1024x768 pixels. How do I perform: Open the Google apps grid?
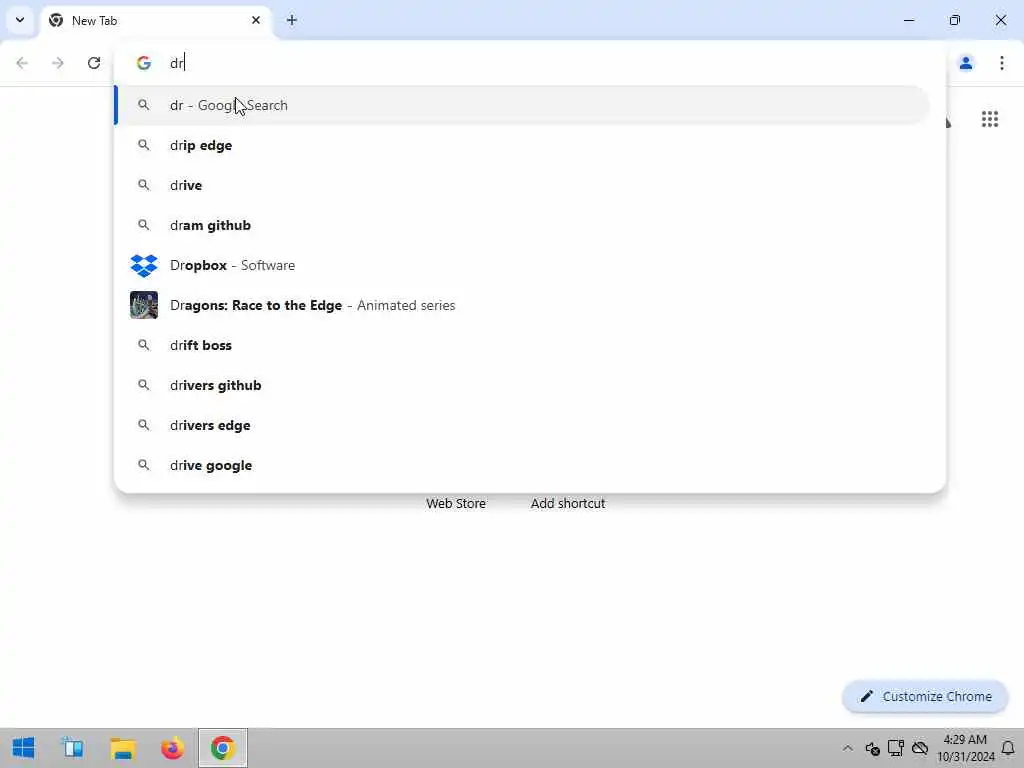pos(990,119)
